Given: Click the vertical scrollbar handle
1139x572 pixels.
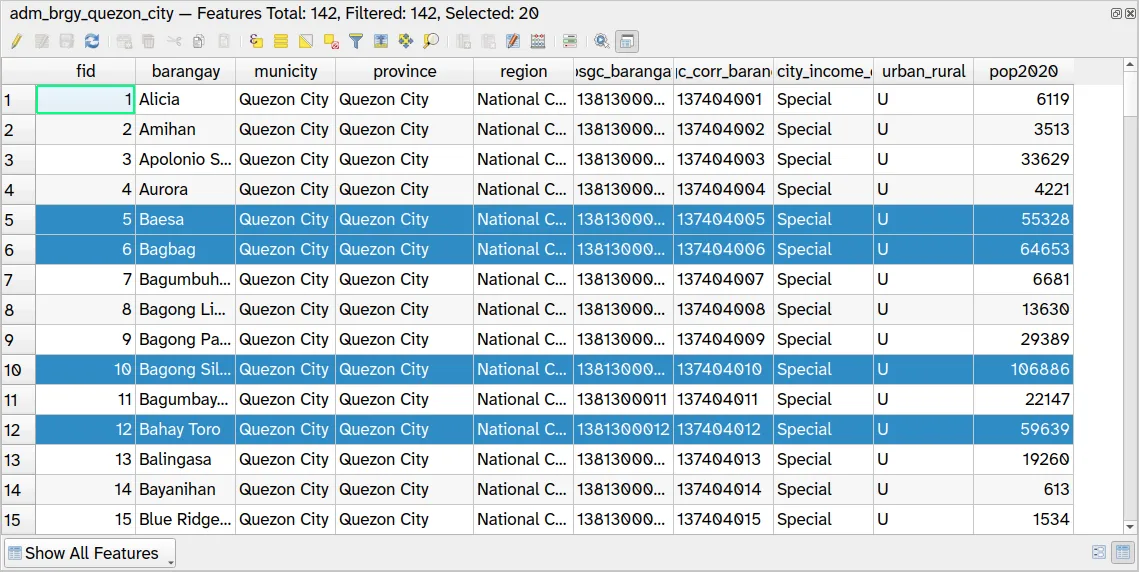Looking at the screenshot, I should coord(1130,94).
